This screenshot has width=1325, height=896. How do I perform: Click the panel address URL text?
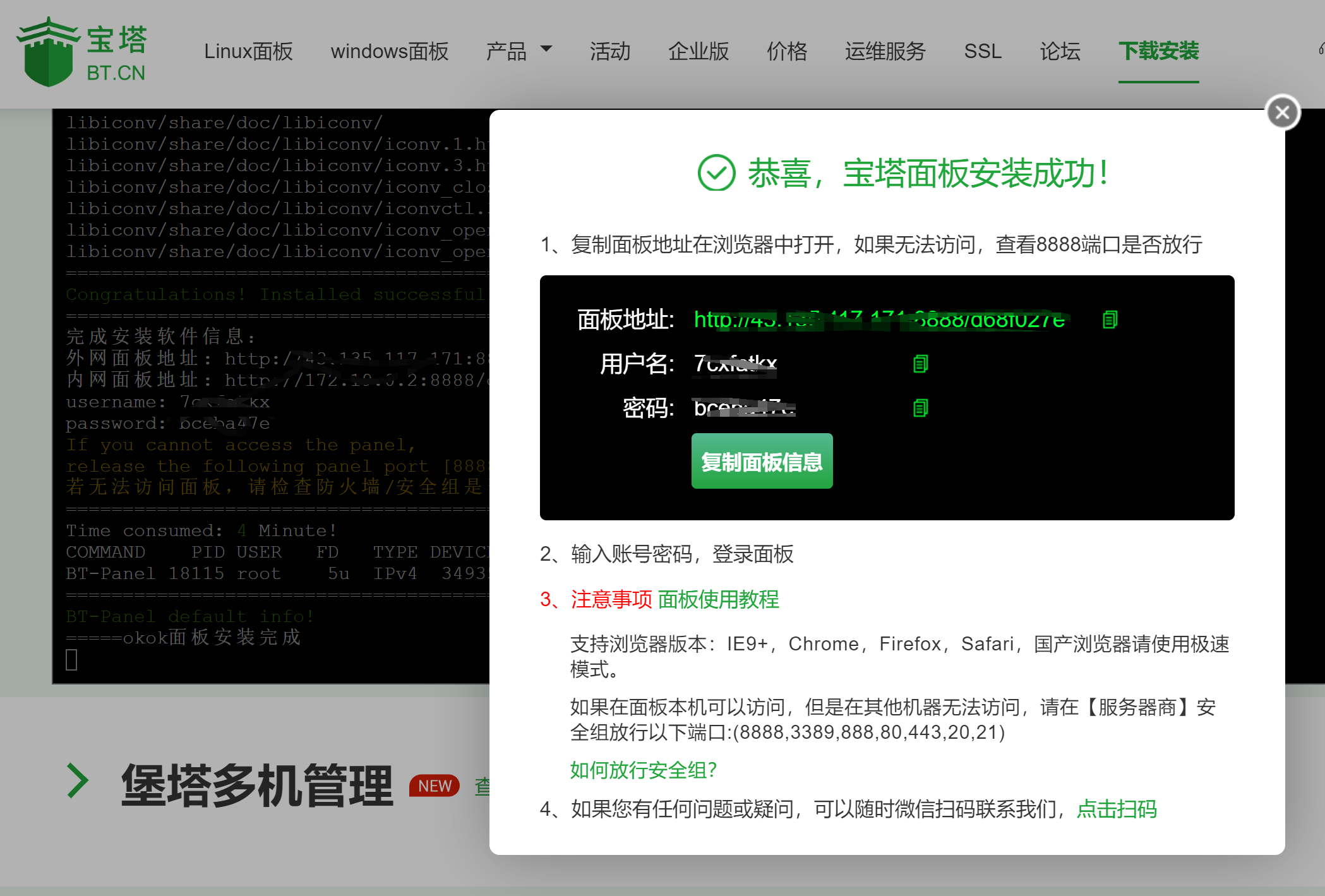tap(878, 320)
